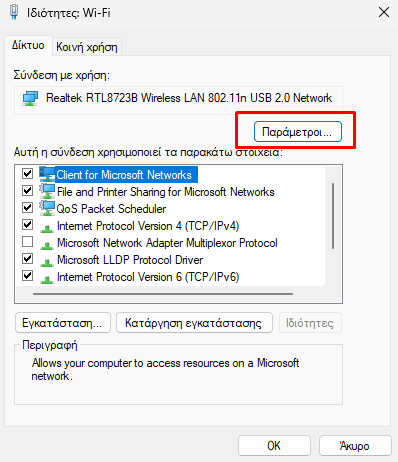398x462 pixels.
Task: Click the vertical scrollbar in components list
Action: click(x=333, y=216)
